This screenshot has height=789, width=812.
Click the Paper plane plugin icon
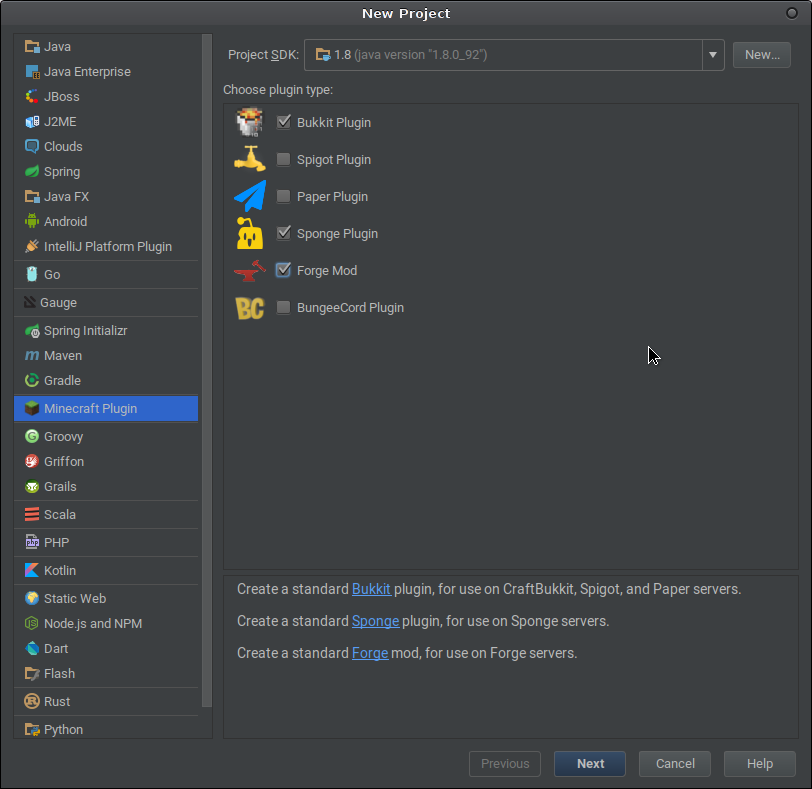(250, 196)
